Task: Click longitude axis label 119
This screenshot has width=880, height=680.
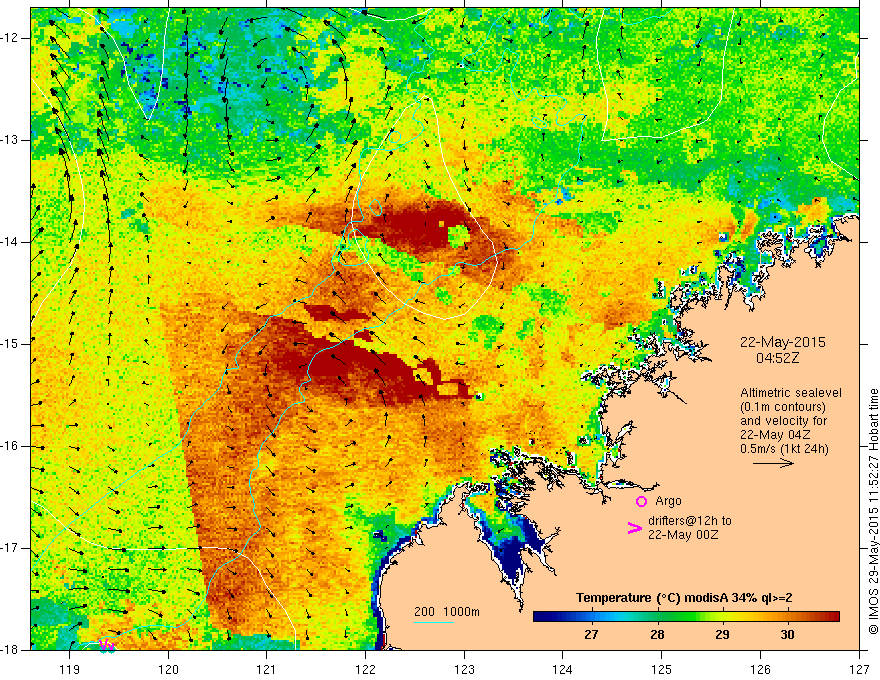Action: 70,669
